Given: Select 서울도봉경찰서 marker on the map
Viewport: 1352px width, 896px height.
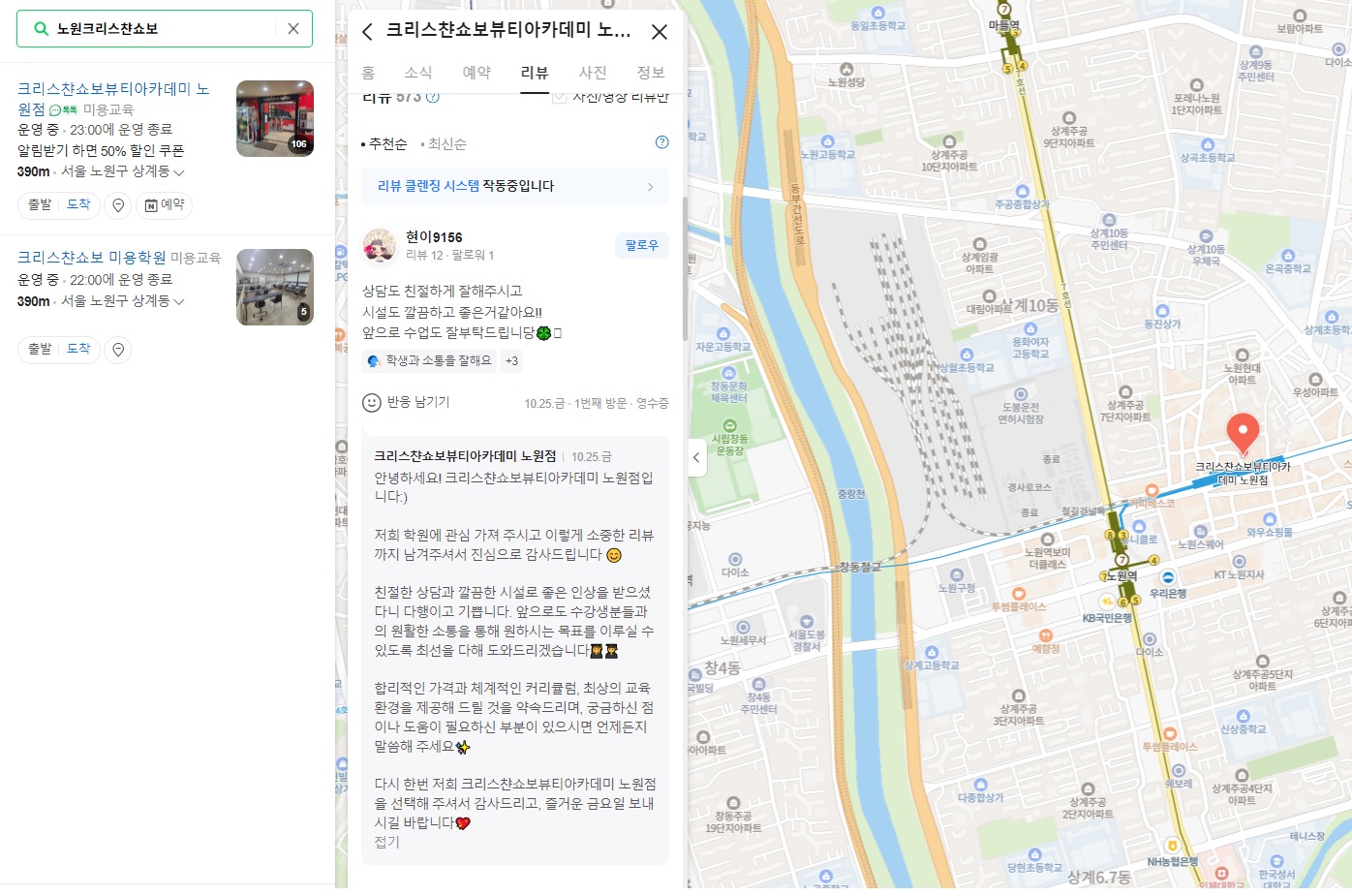Looking at the screenshot, I should [x=806, y=622].
